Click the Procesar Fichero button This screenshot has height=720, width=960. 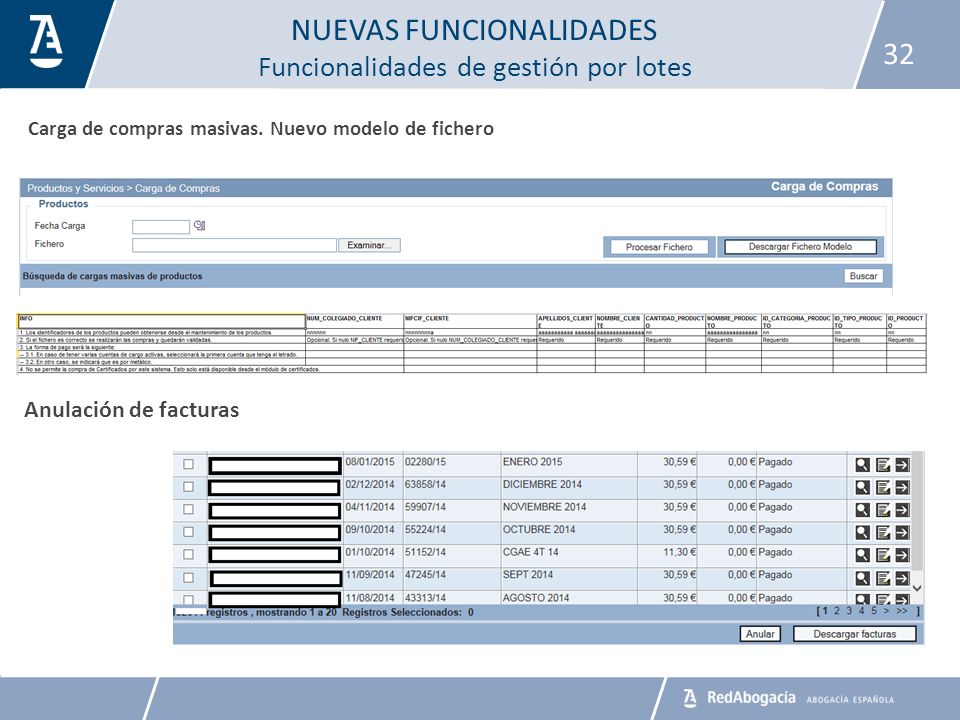(659, 247)
